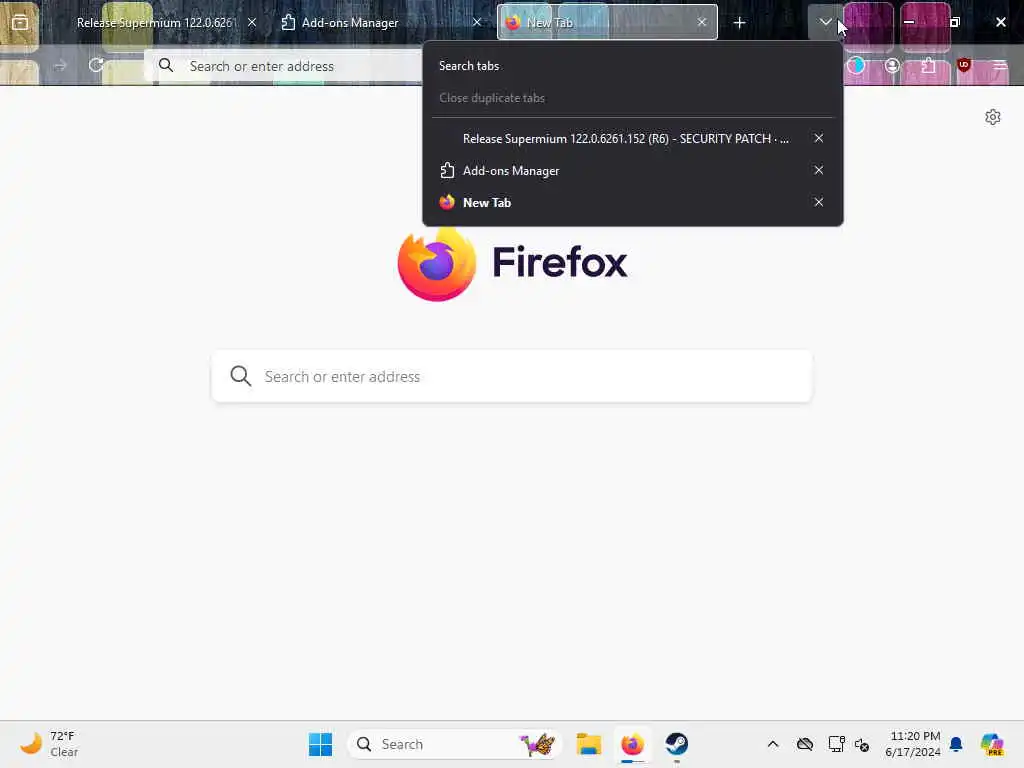Open notification bell on taskbar

pyautogui.click(x=956, y=744)
